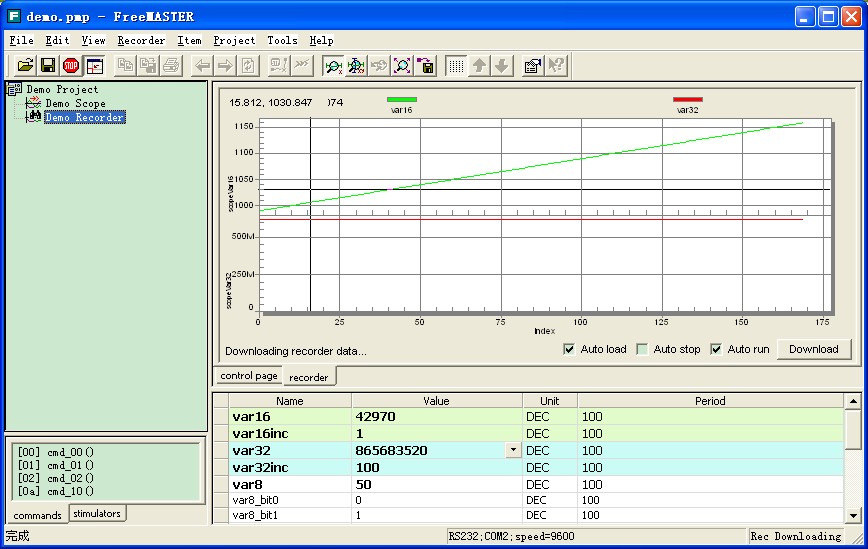
Task: Uncheck the Auto run checkbox
Action: point(716,349)
